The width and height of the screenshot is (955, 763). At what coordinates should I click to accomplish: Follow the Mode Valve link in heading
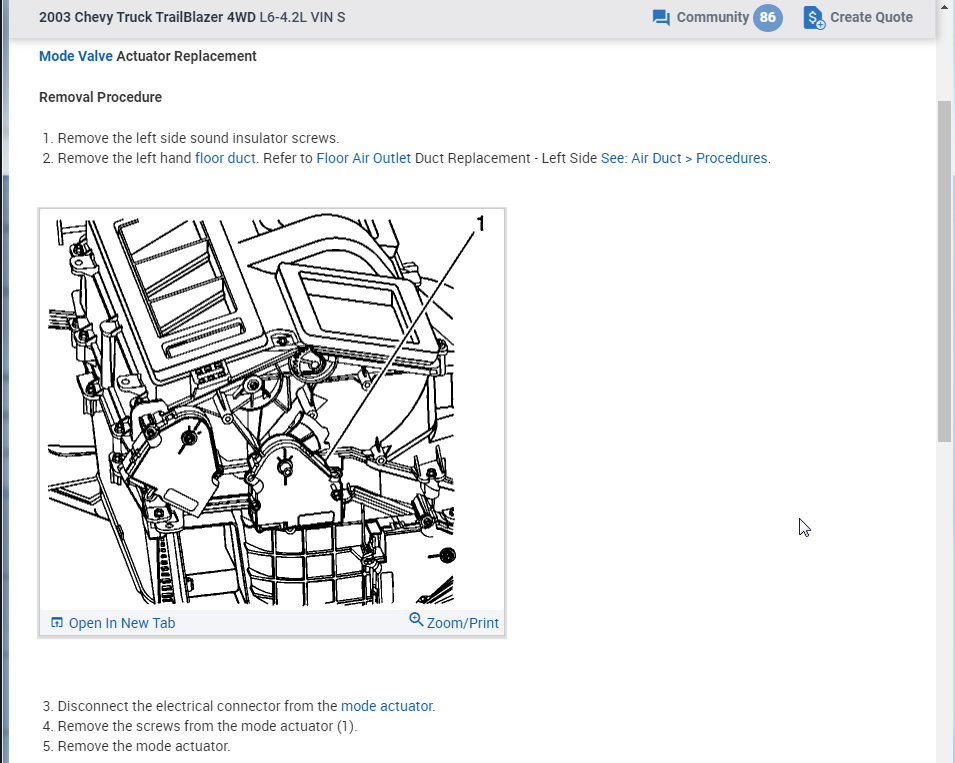76,56
